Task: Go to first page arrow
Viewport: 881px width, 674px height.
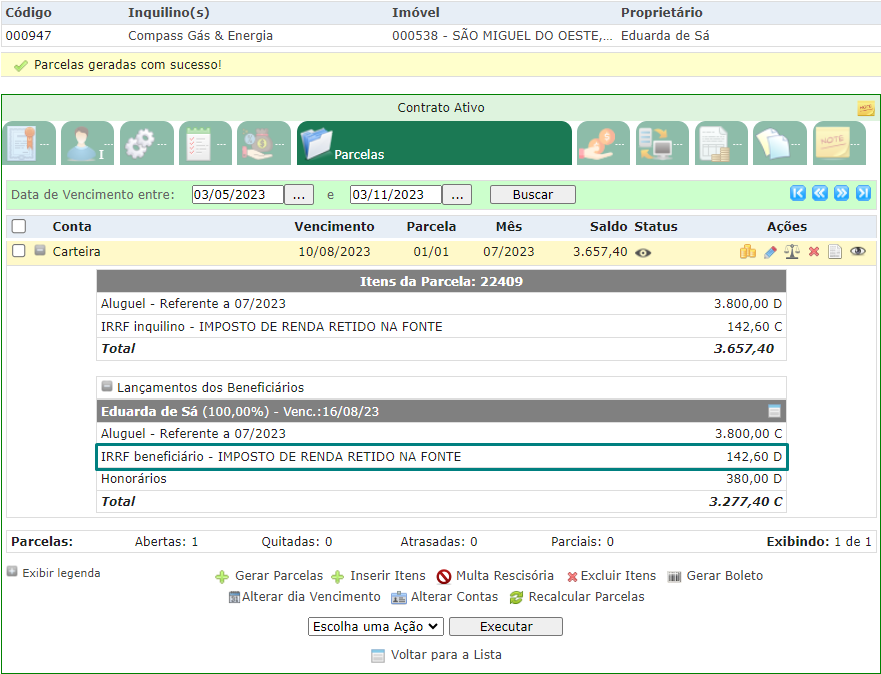Action: [798, 193]
